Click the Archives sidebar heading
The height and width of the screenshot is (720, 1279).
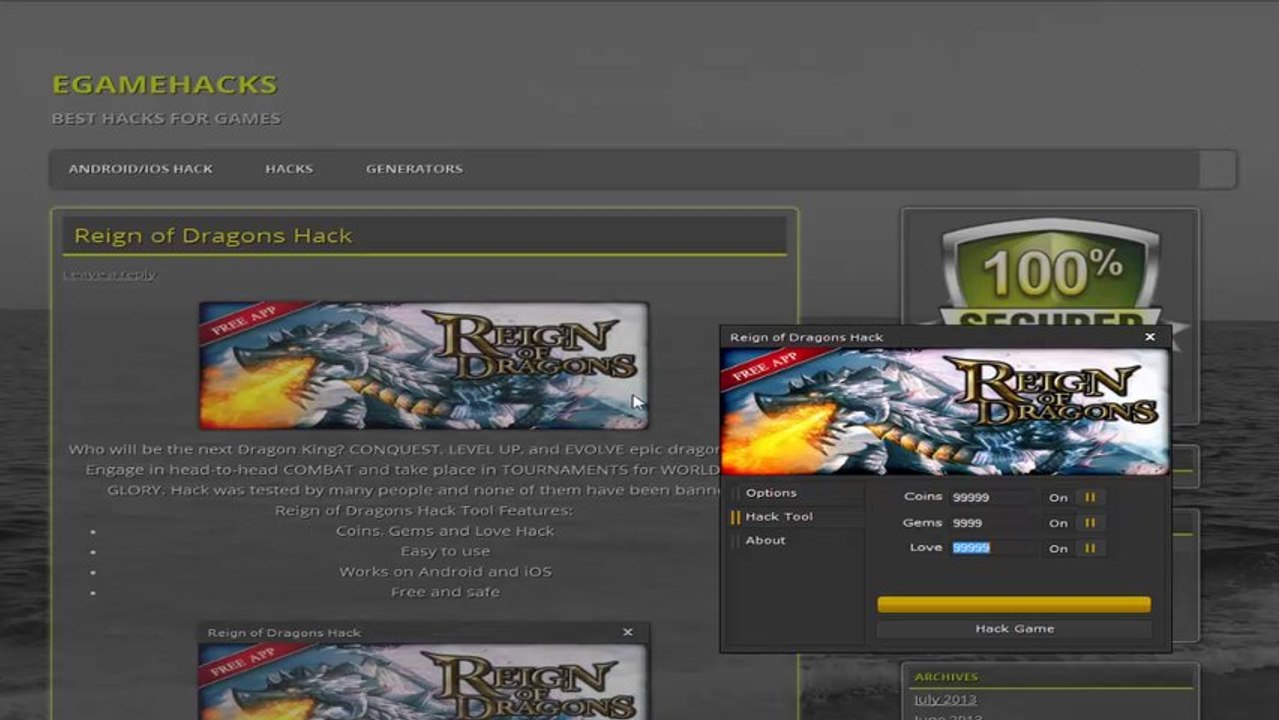(x=946, y=677)
